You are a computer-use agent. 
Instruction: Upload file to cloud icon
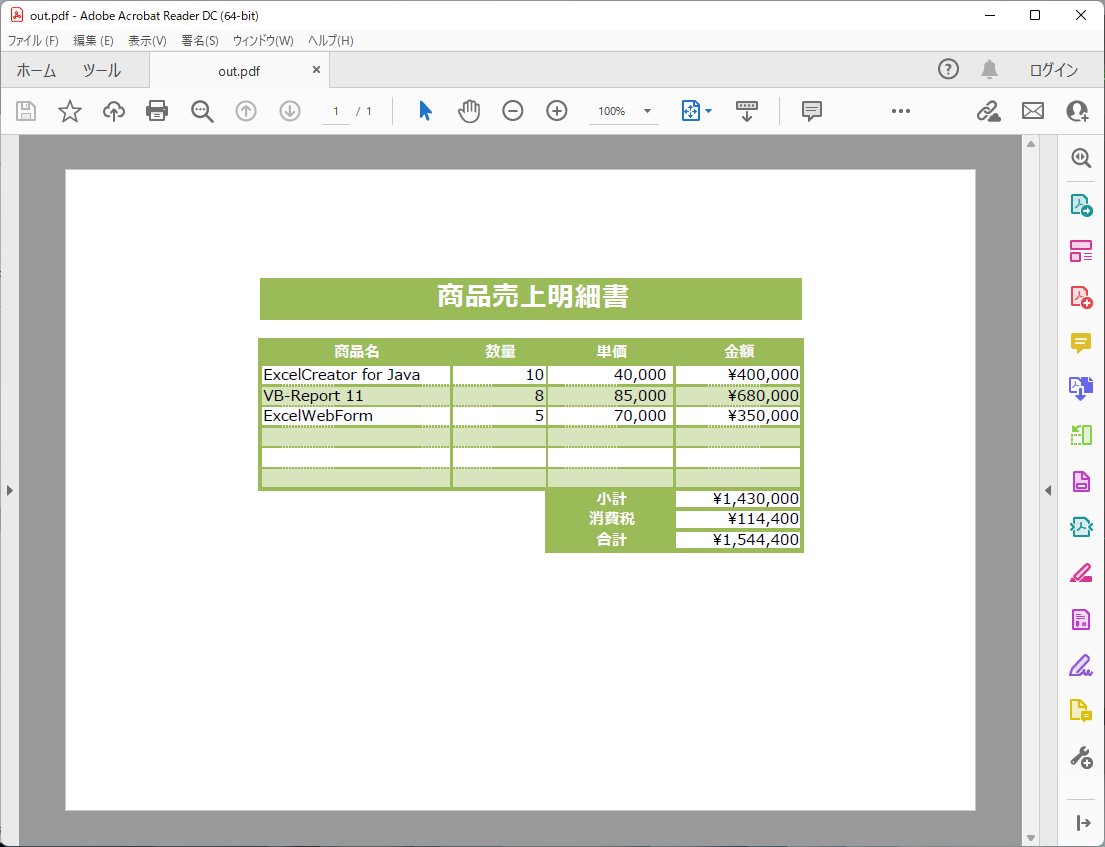point(113,111)
